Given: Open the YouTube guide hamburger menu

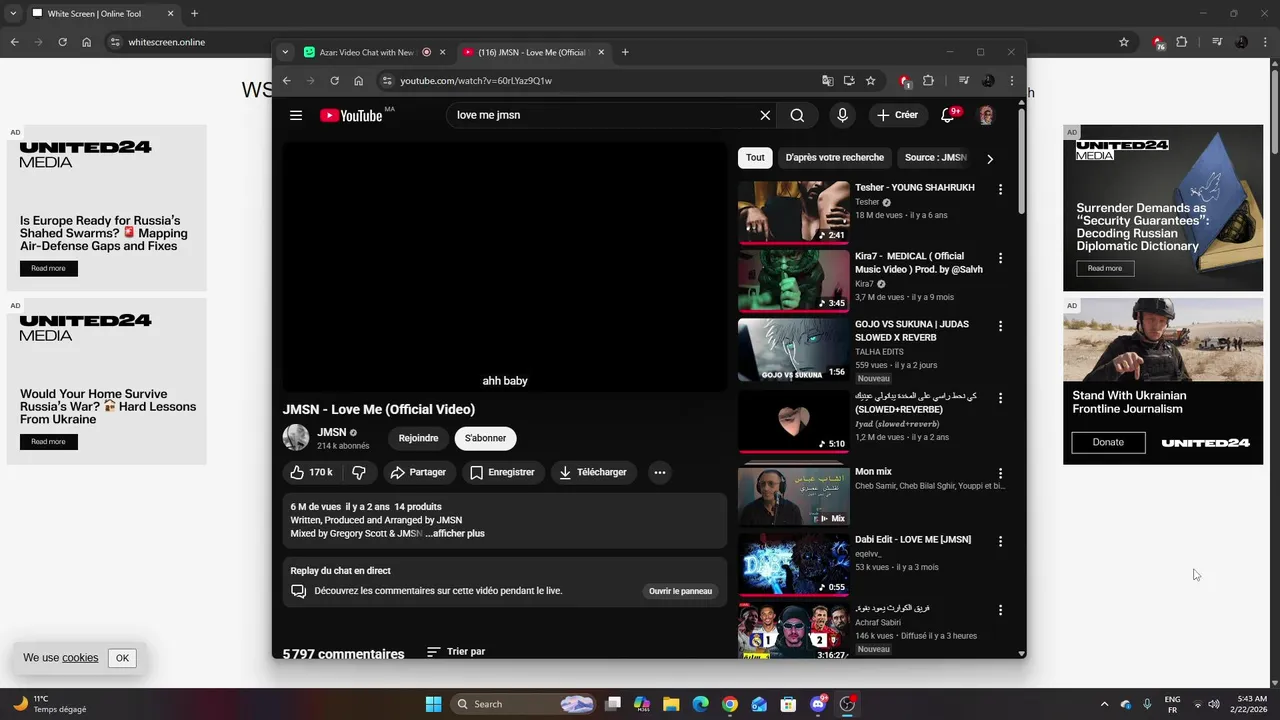Looking at the screenshot, I should [x=296, y=115].
